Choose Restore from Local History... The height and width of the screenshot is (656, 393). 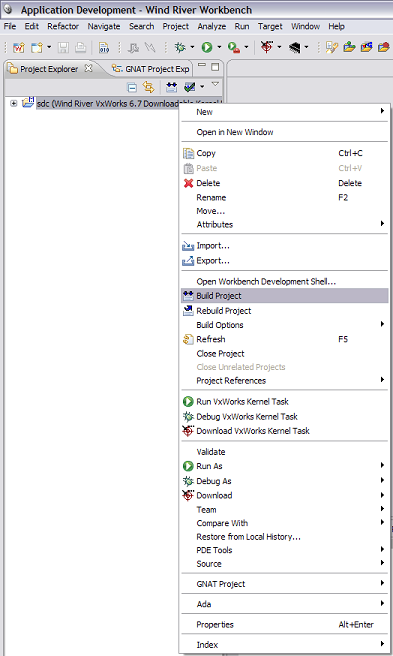(x=285, y=537)
